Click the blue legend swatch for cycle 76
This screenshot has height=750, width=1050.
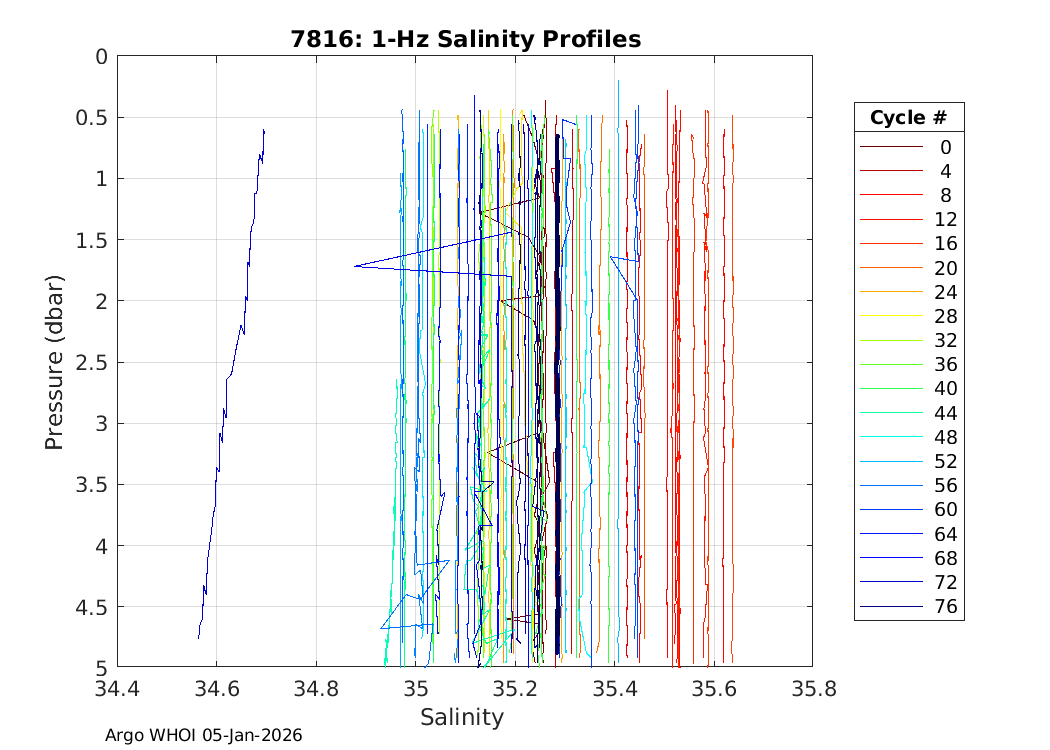tap(890, 607)
